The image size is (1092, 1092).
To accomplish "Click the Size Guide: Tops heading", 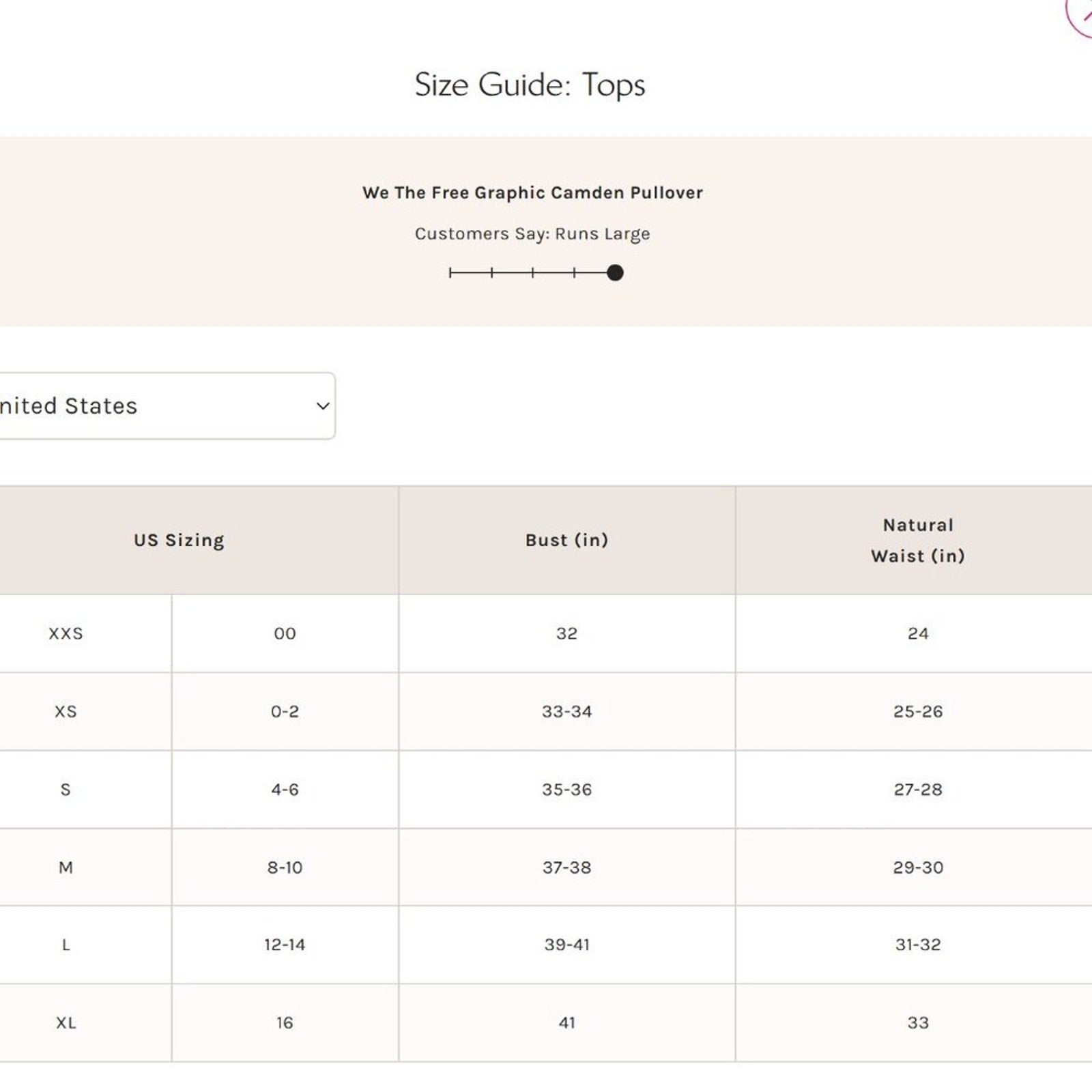I will point(530,85).
